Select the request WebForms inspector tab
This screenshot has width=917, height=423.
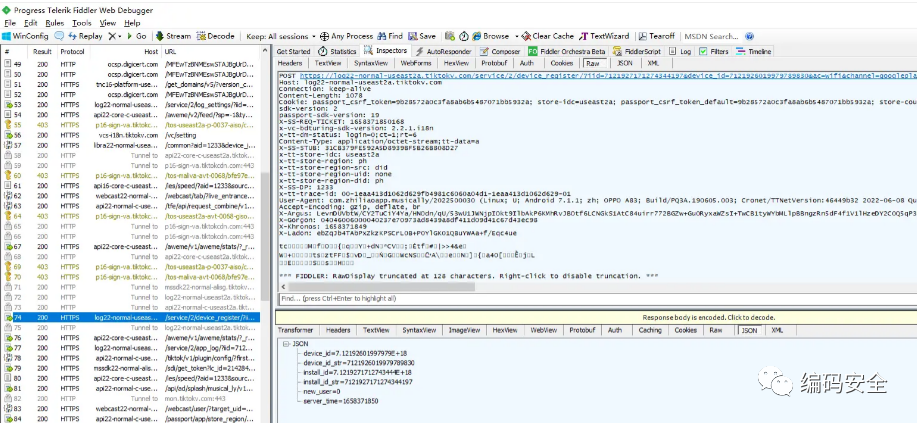(416, 63)
